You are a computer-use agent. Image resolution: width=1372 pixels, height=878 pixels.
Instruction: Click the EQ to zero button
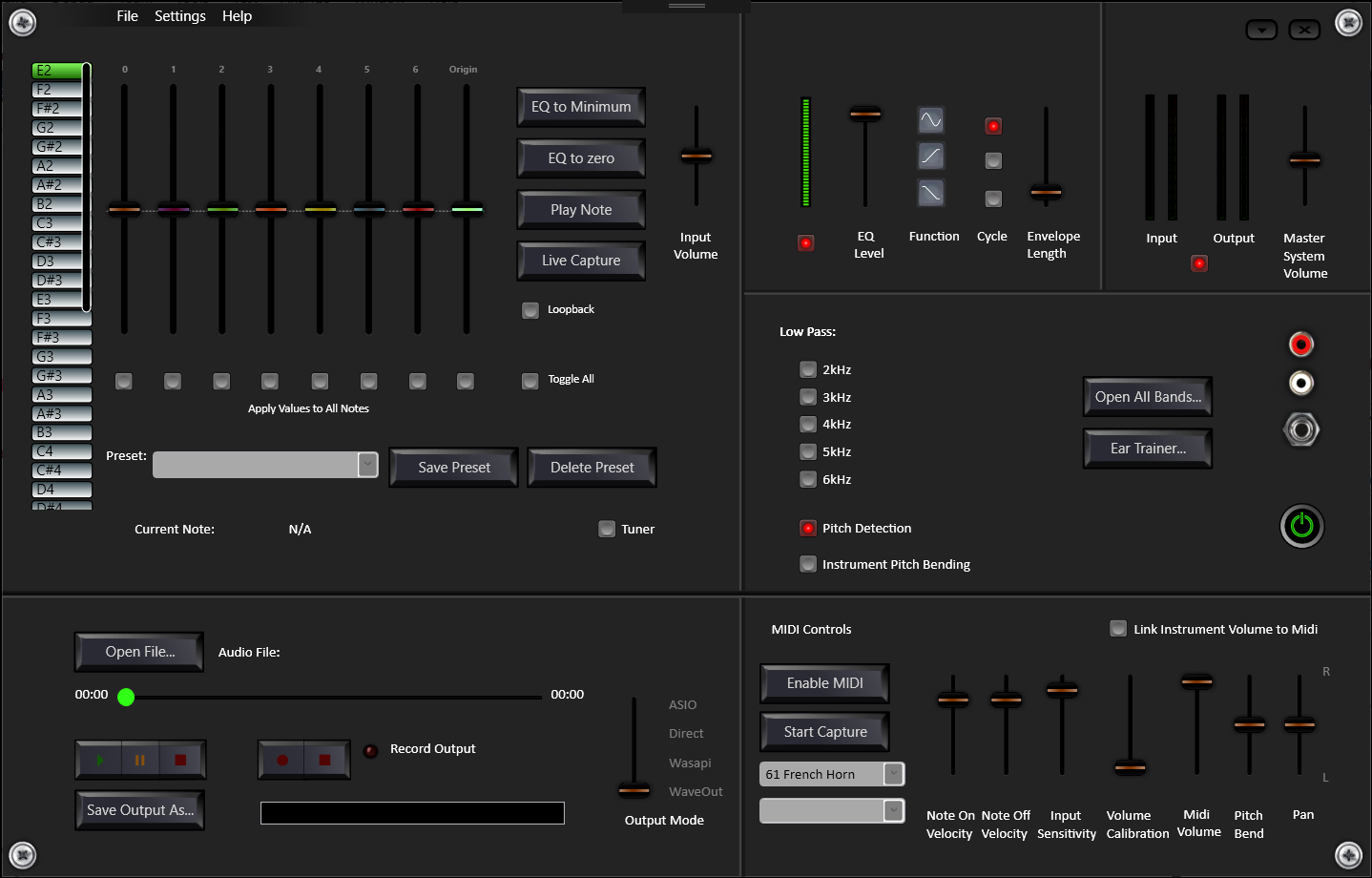[581, 158]
